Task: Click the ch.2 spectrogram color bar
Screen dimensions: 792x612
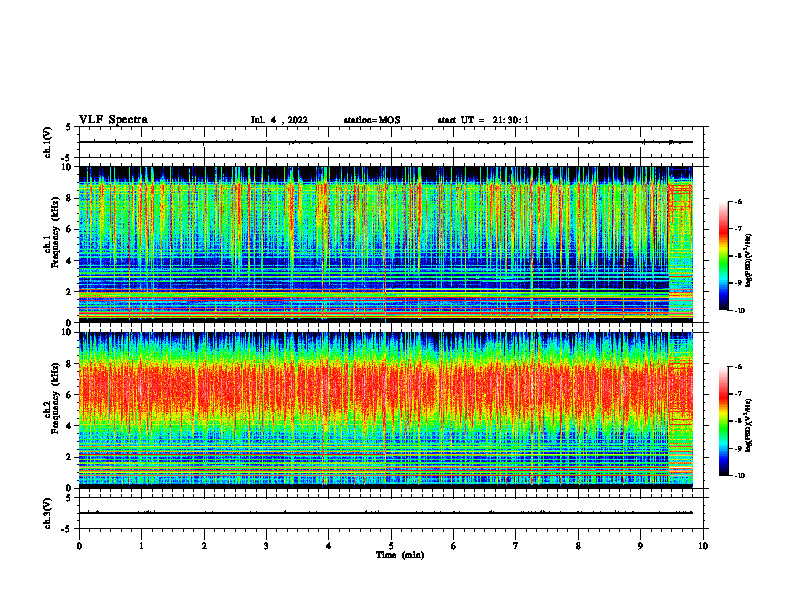Action: pyautogui.click(x=723, y=421)
